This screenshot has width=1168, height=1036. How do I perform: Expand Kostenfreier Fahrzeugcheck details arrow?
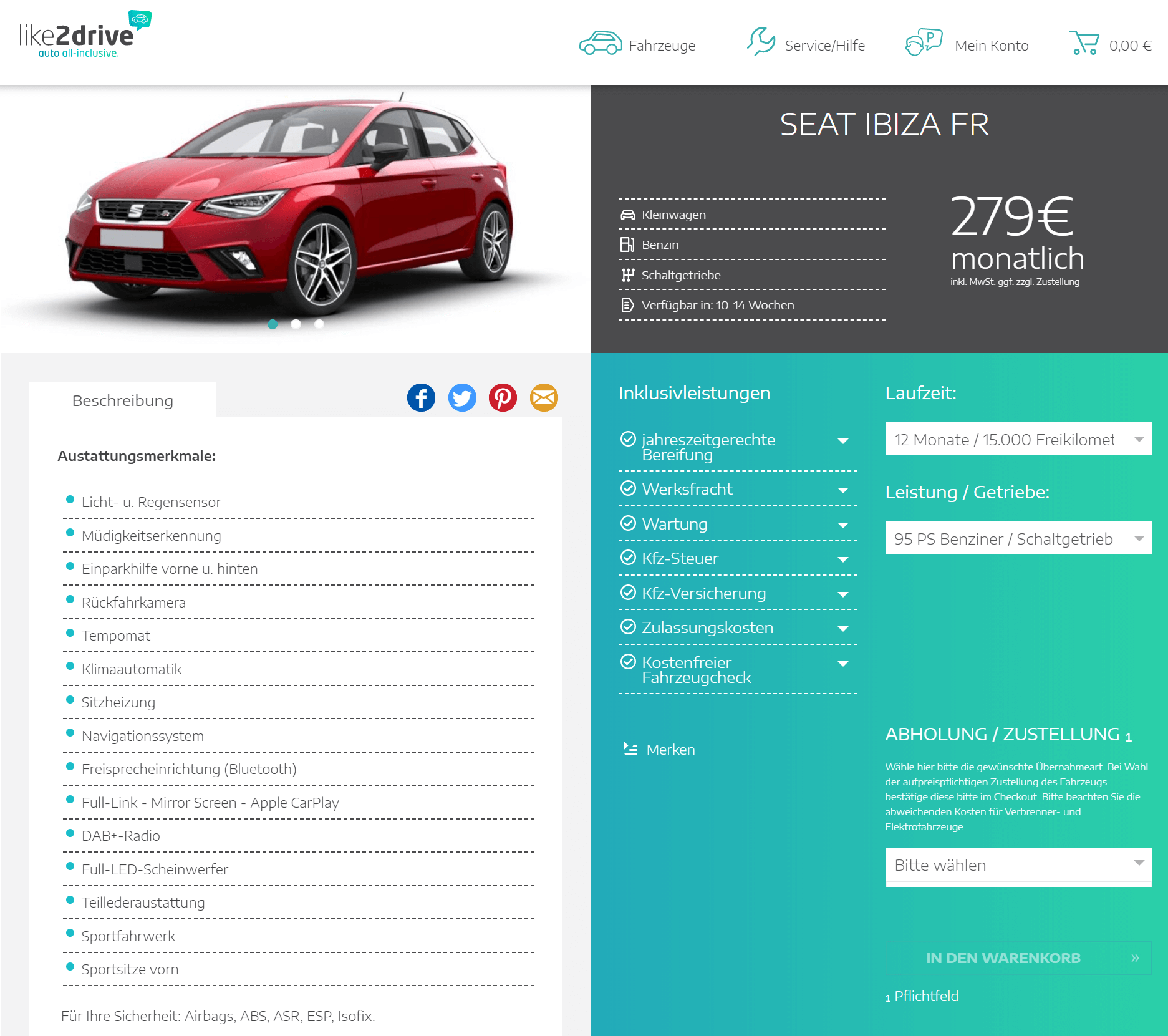tap(843, 664)
